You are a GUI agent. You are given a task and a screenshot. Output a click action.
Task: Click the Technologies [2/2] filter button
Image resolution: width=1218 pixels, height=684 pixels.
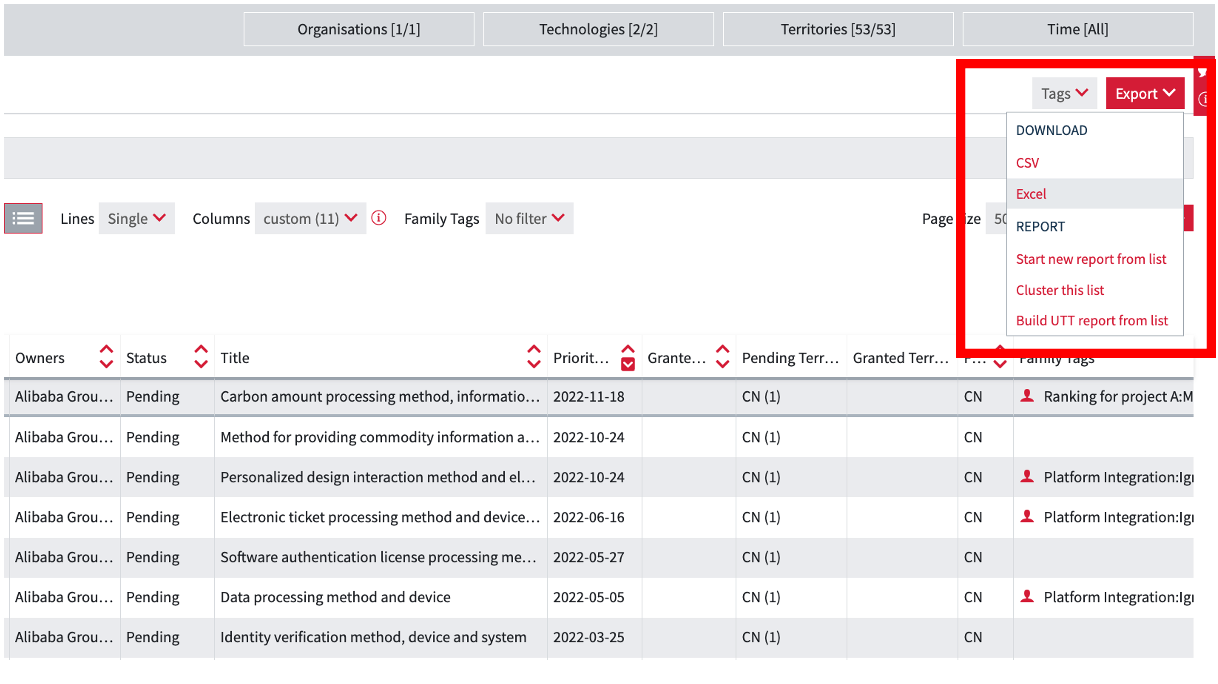(x=599, y=29)
